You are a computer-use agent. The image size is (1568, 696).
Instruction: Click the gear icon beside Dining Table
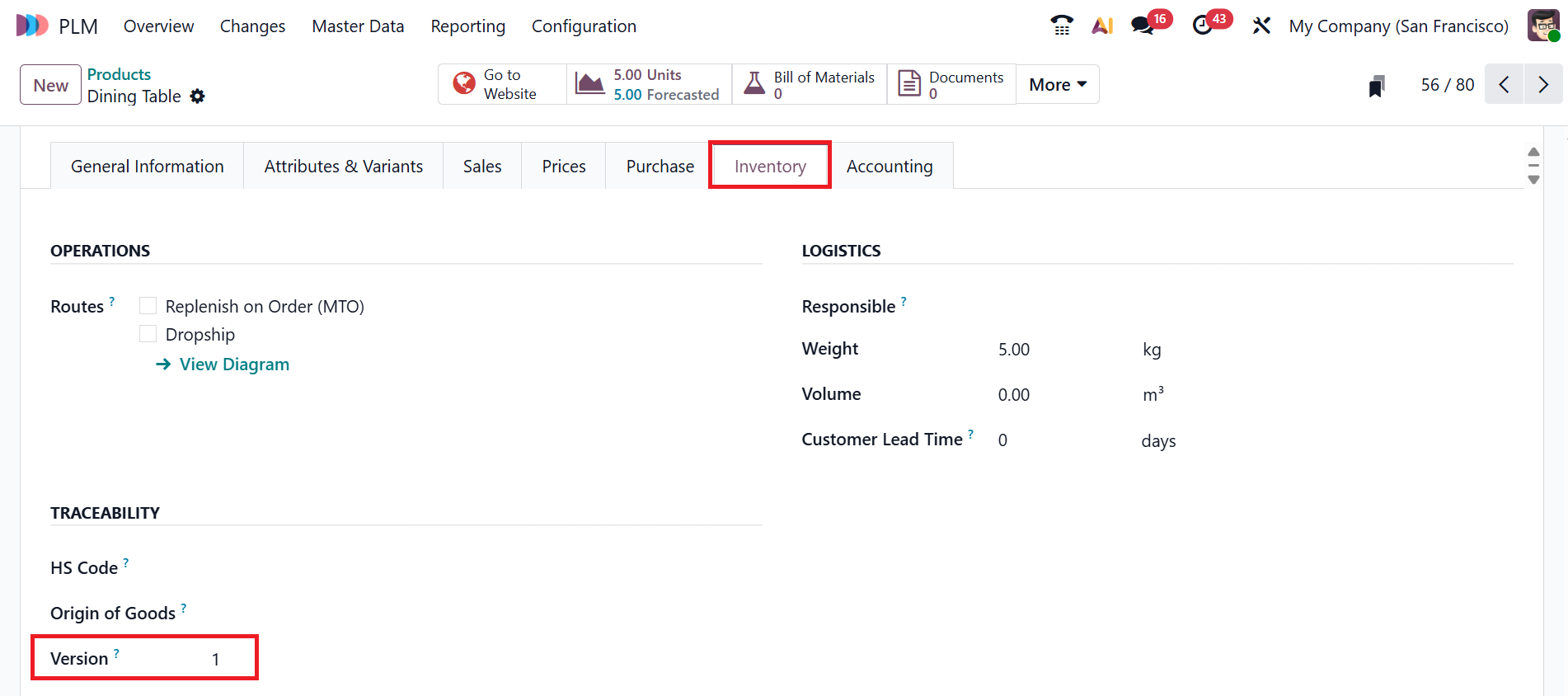[197, 96]
